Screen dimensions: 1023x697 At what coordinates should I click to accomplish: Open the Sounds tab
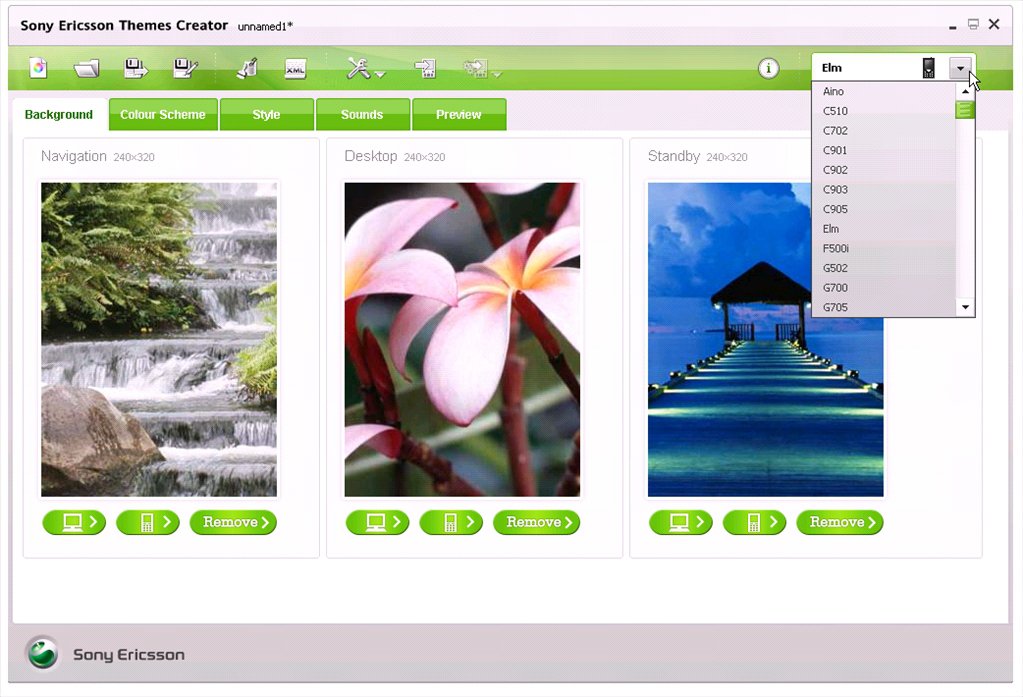[362, 115]
